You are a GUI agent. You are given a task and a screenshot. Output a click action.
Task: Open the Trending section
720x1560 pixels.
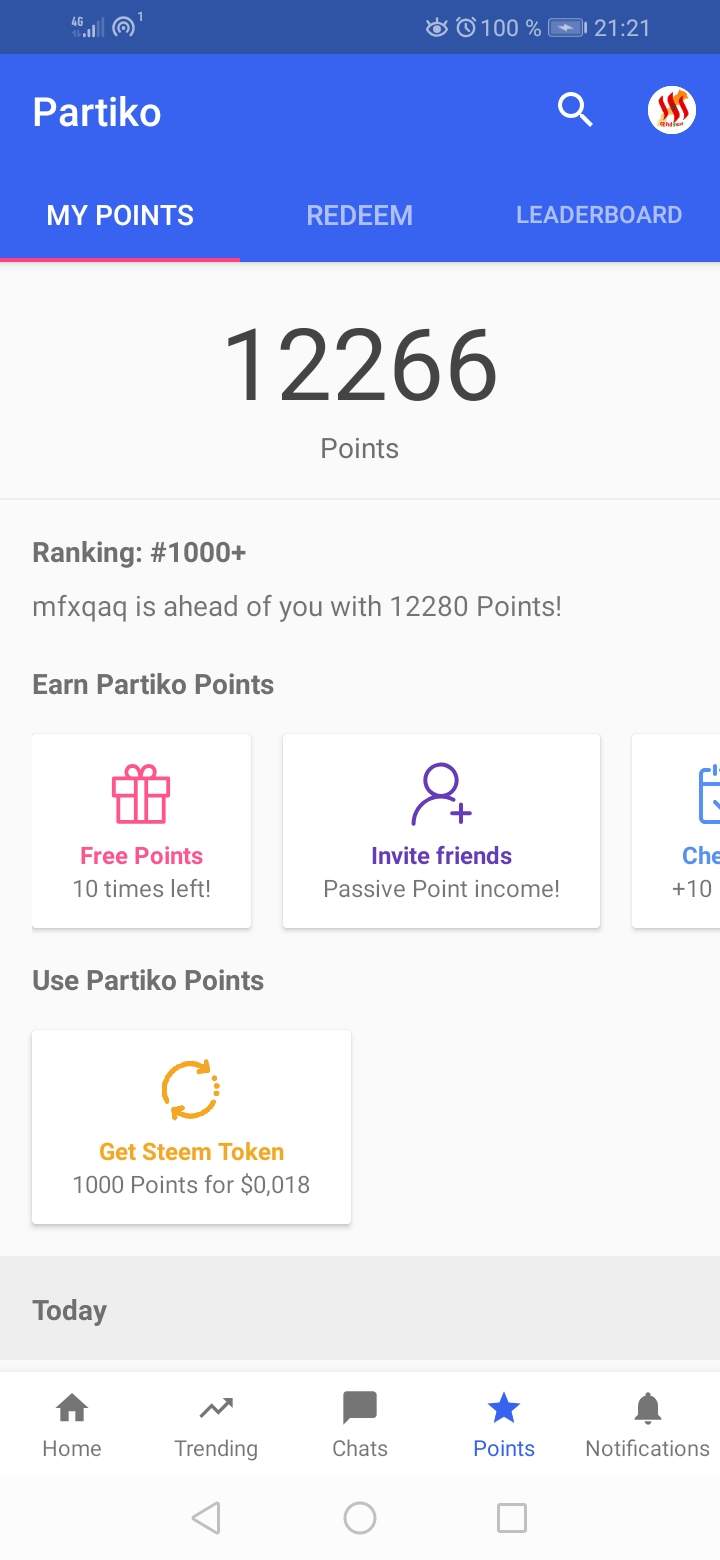click(216, 1425)
